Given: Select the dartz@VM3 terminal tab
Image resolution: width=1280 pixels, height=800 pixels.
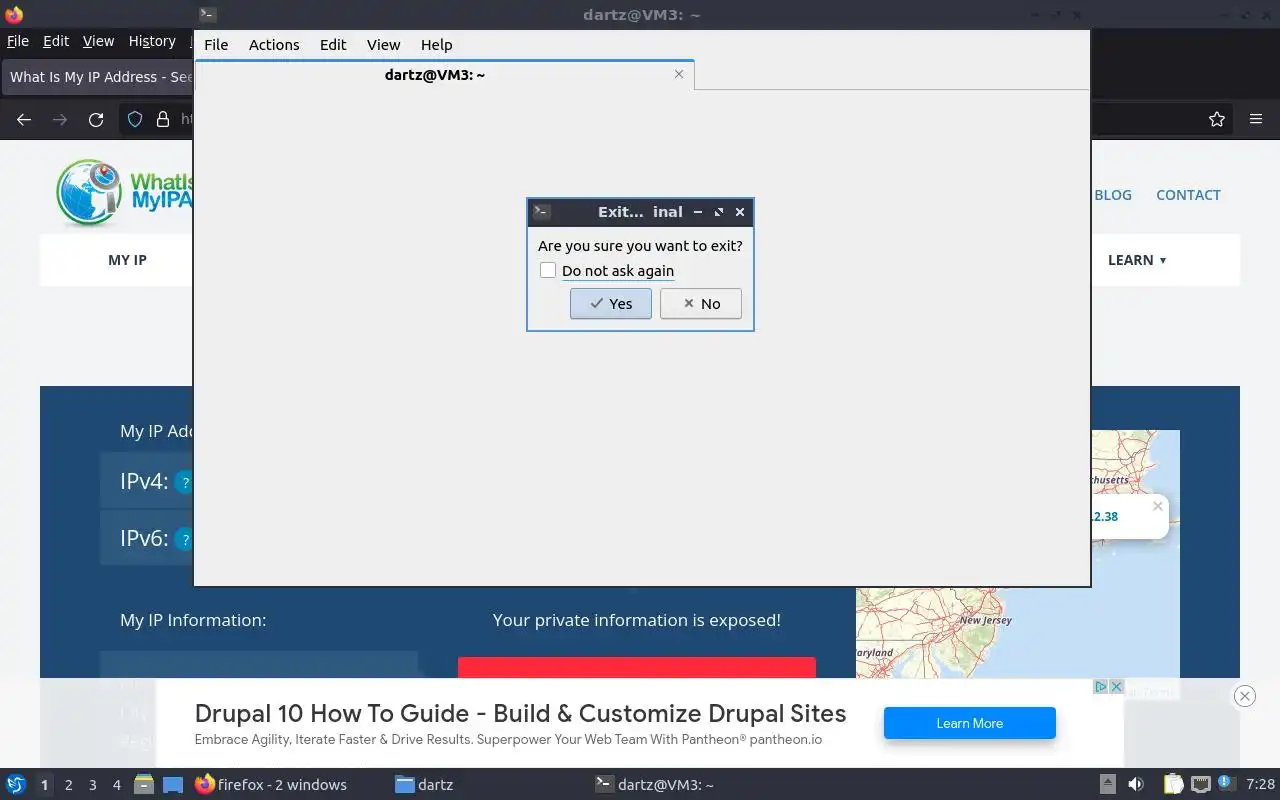Looking at the screenshot, I should (x=444, y=74).
